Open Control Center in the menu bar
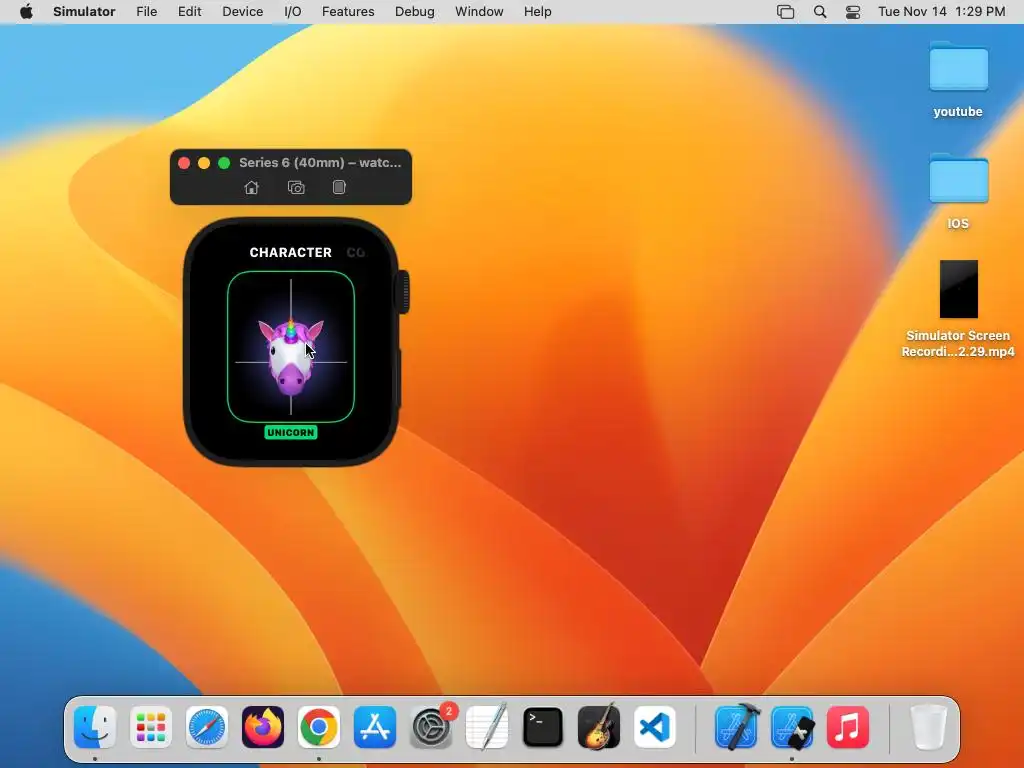This screenshot has height=768, width=1024. tap(853, 12)
